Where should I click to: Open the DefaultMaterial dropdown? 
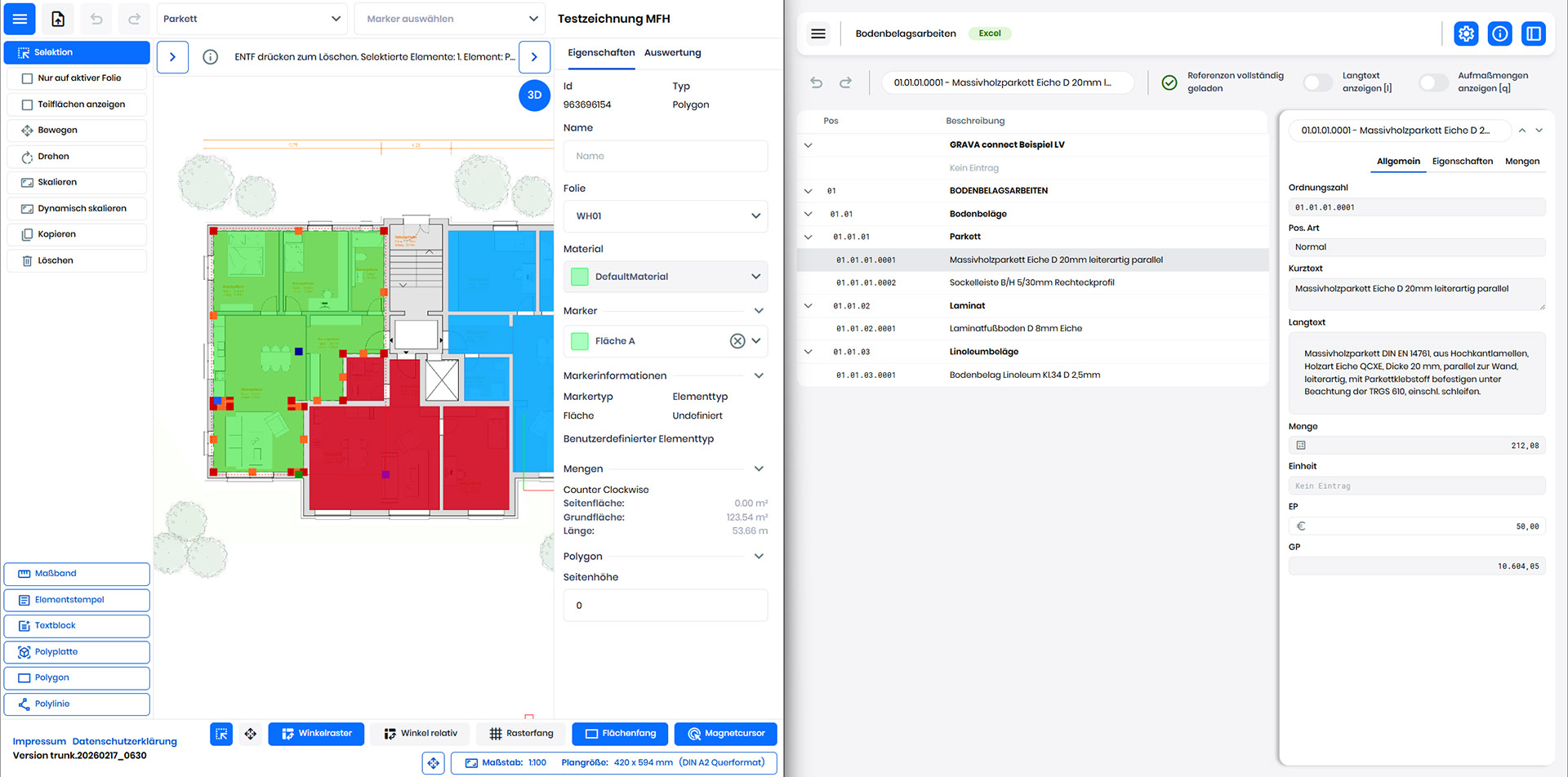pos(666,277)
